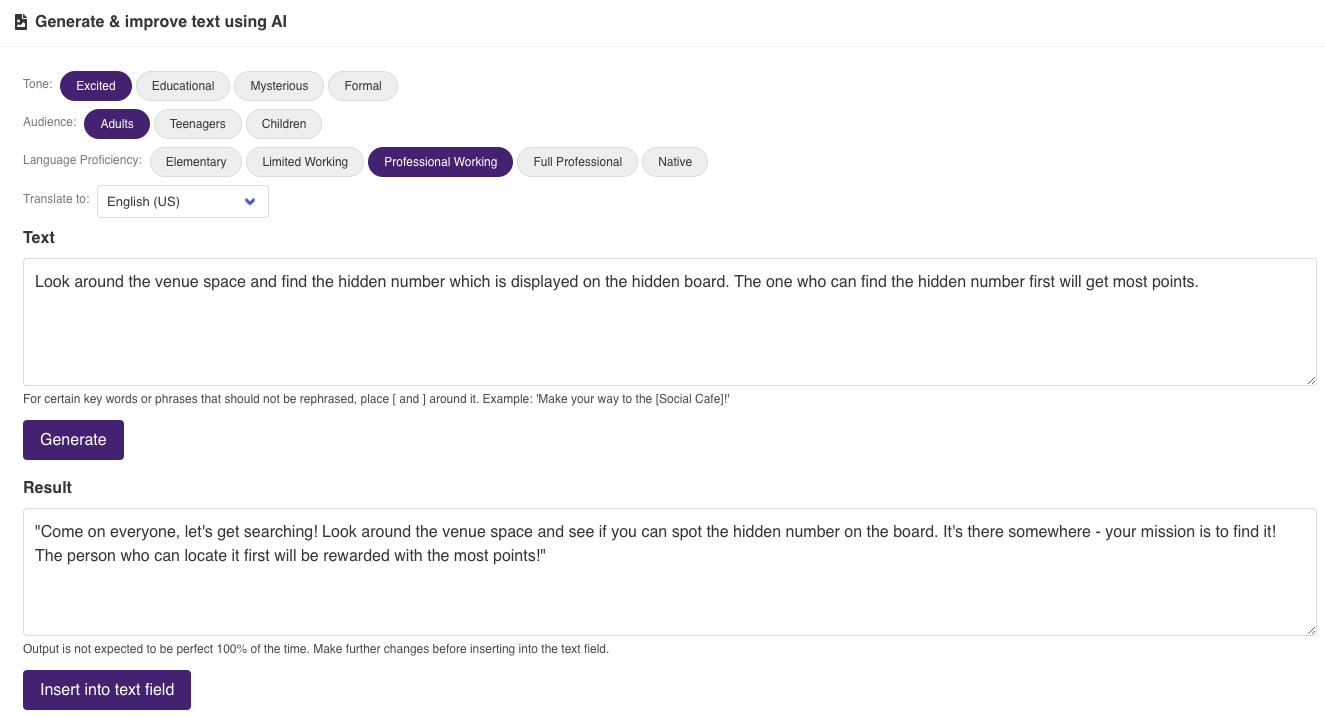Select the Excited tone pill
The width and height of the screenshot is (1325, 717).
coord(96,86)
